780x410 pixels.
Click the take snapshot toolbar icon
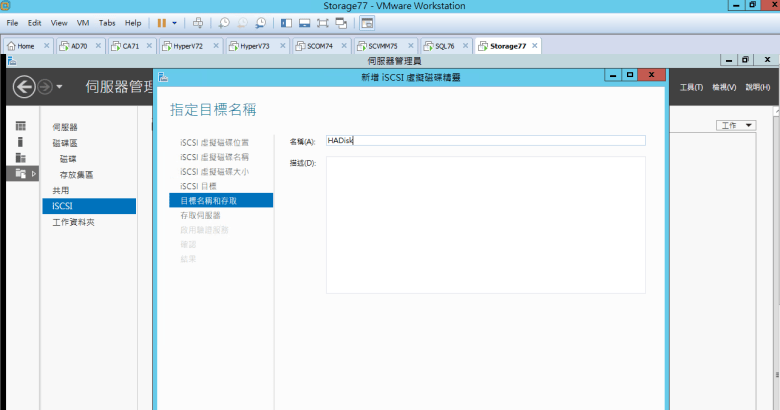pos(225,22)
